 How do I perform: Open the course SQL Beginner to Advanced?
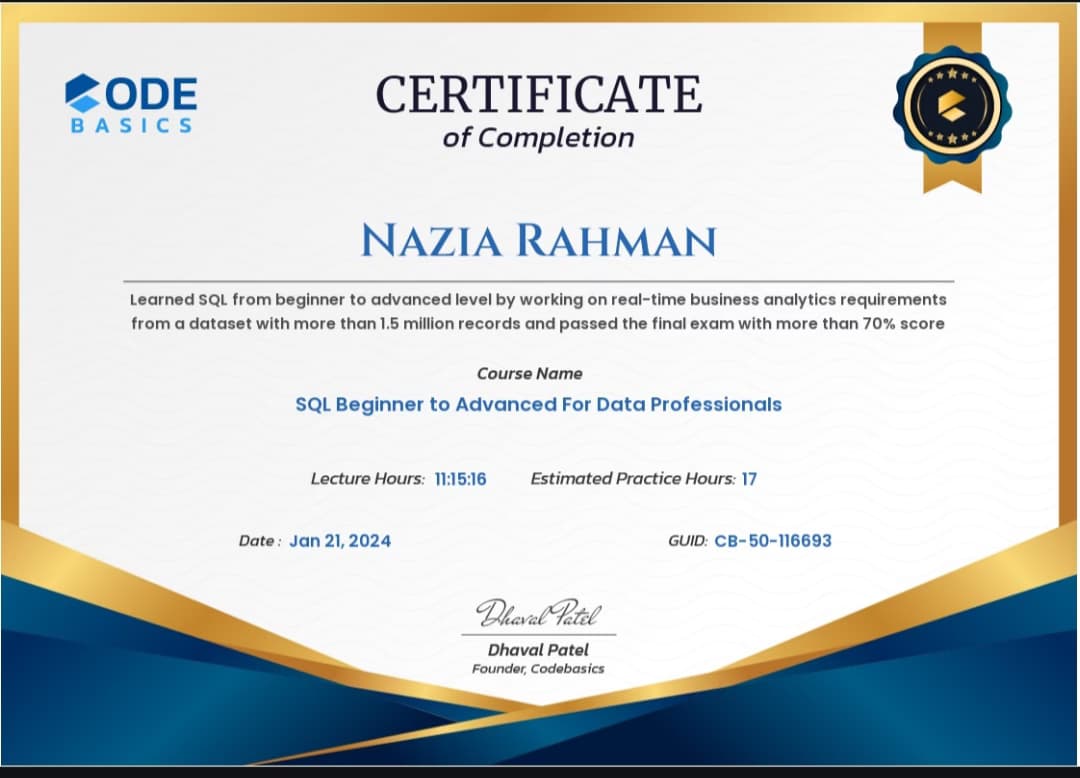[538, 405]
